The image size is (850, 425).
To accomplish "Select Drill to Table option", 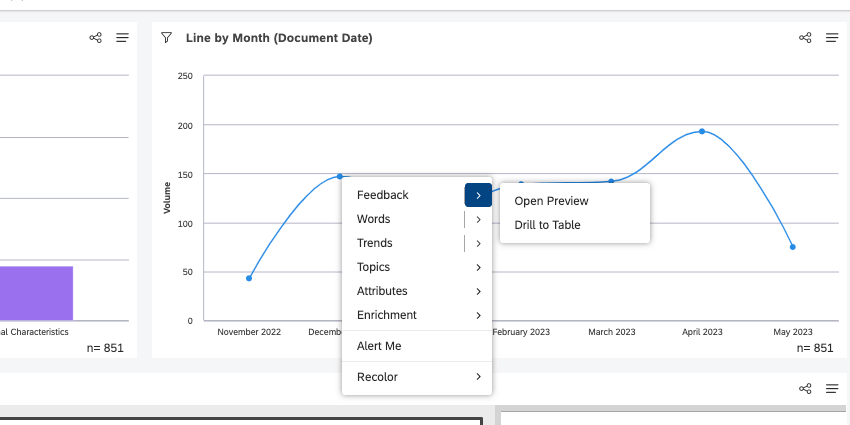I will pyautogui.click(x=547, y=225).
